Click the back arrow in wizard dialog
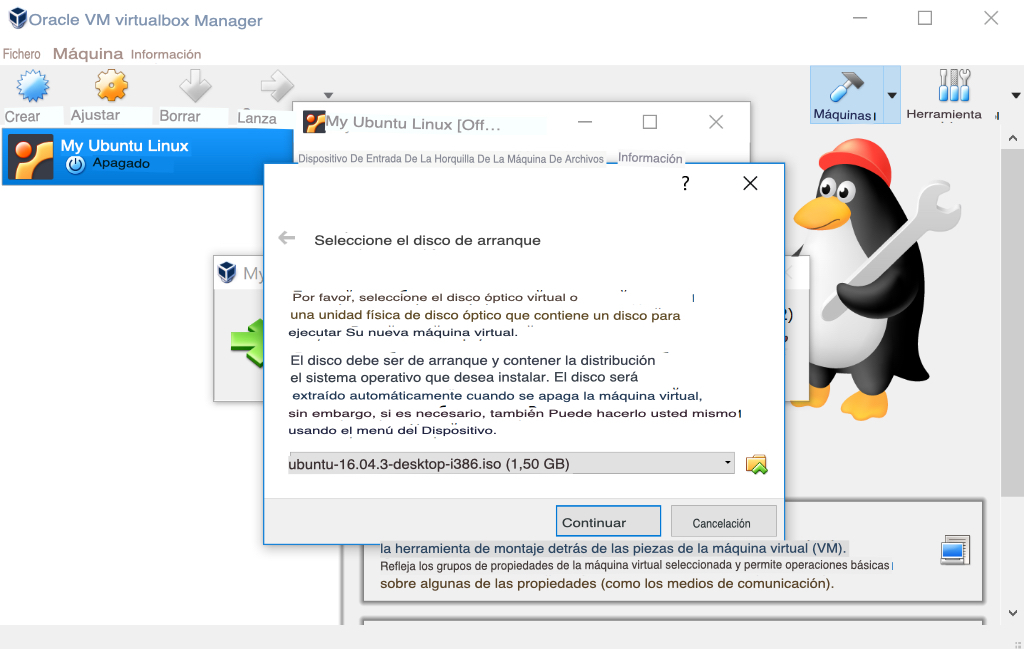 coord(287,238)
